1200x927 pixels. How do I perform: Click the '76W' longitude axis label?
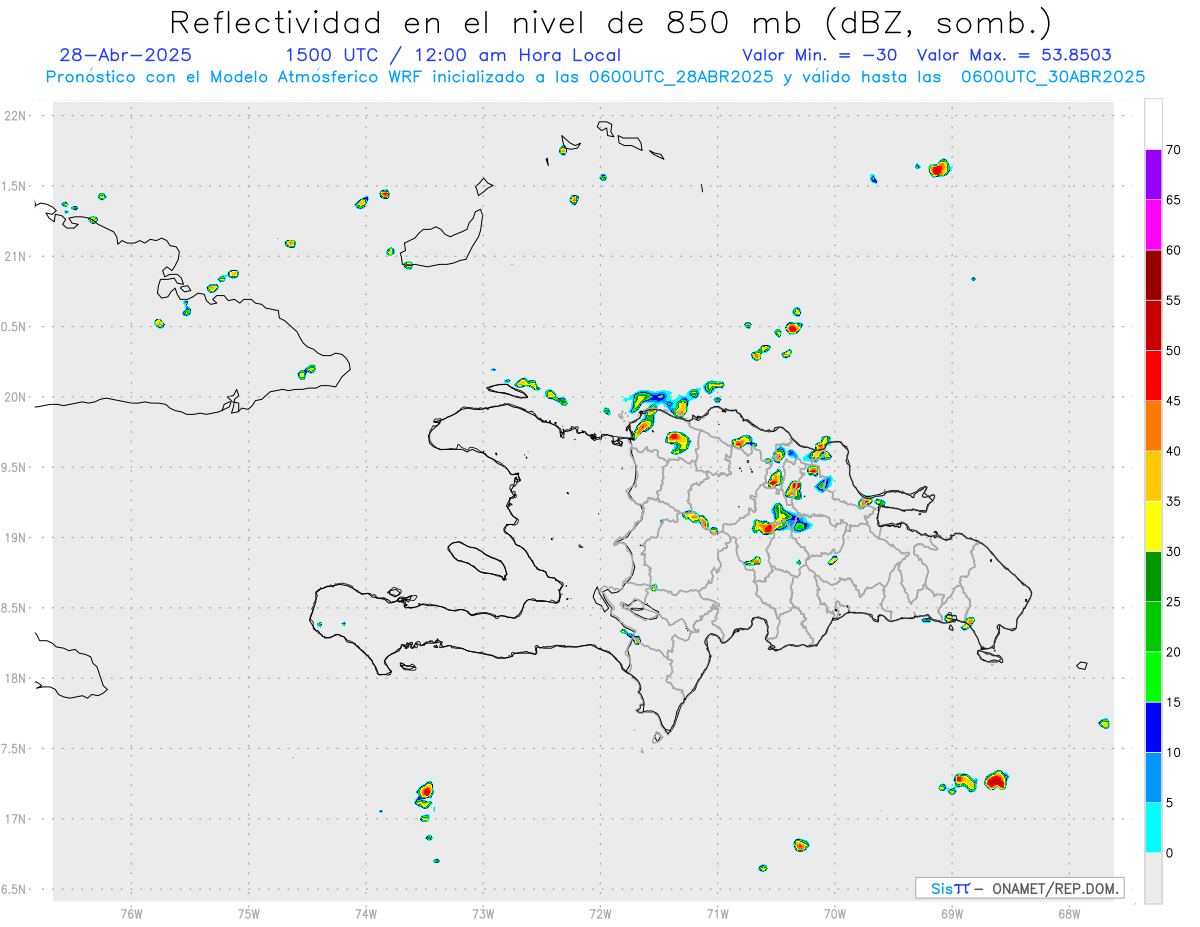(x=131, y=913)
